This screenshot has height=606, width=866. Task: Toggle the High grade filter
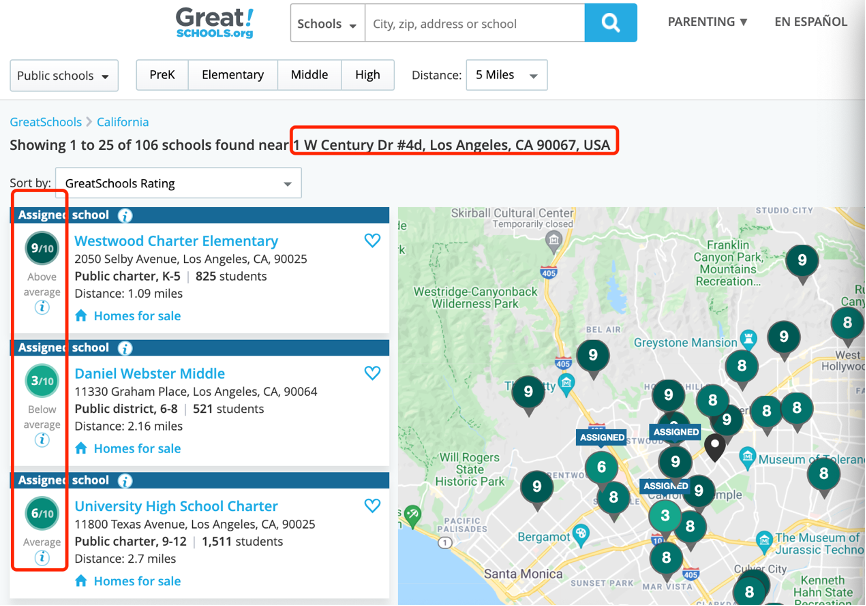pyautogui.click(x=368, y=75)
